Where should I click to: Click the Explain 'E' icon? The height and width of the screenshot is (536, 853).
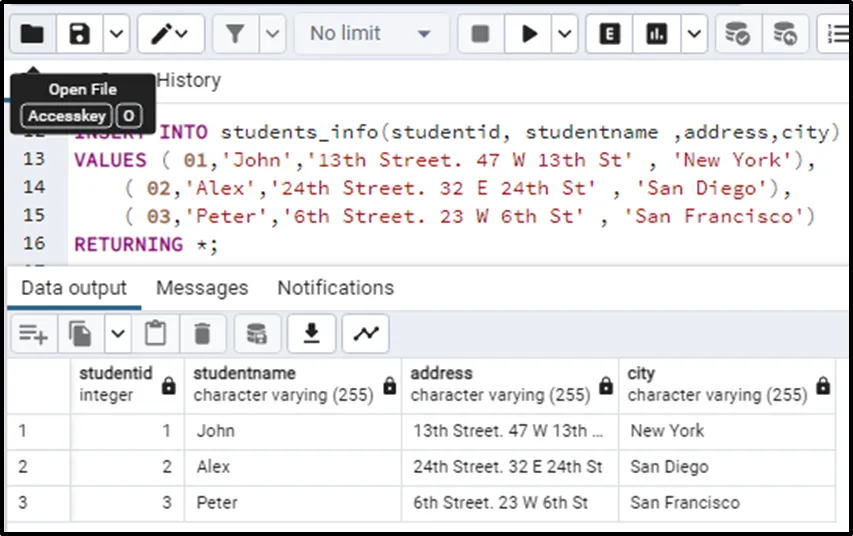(x=609, y=34)
